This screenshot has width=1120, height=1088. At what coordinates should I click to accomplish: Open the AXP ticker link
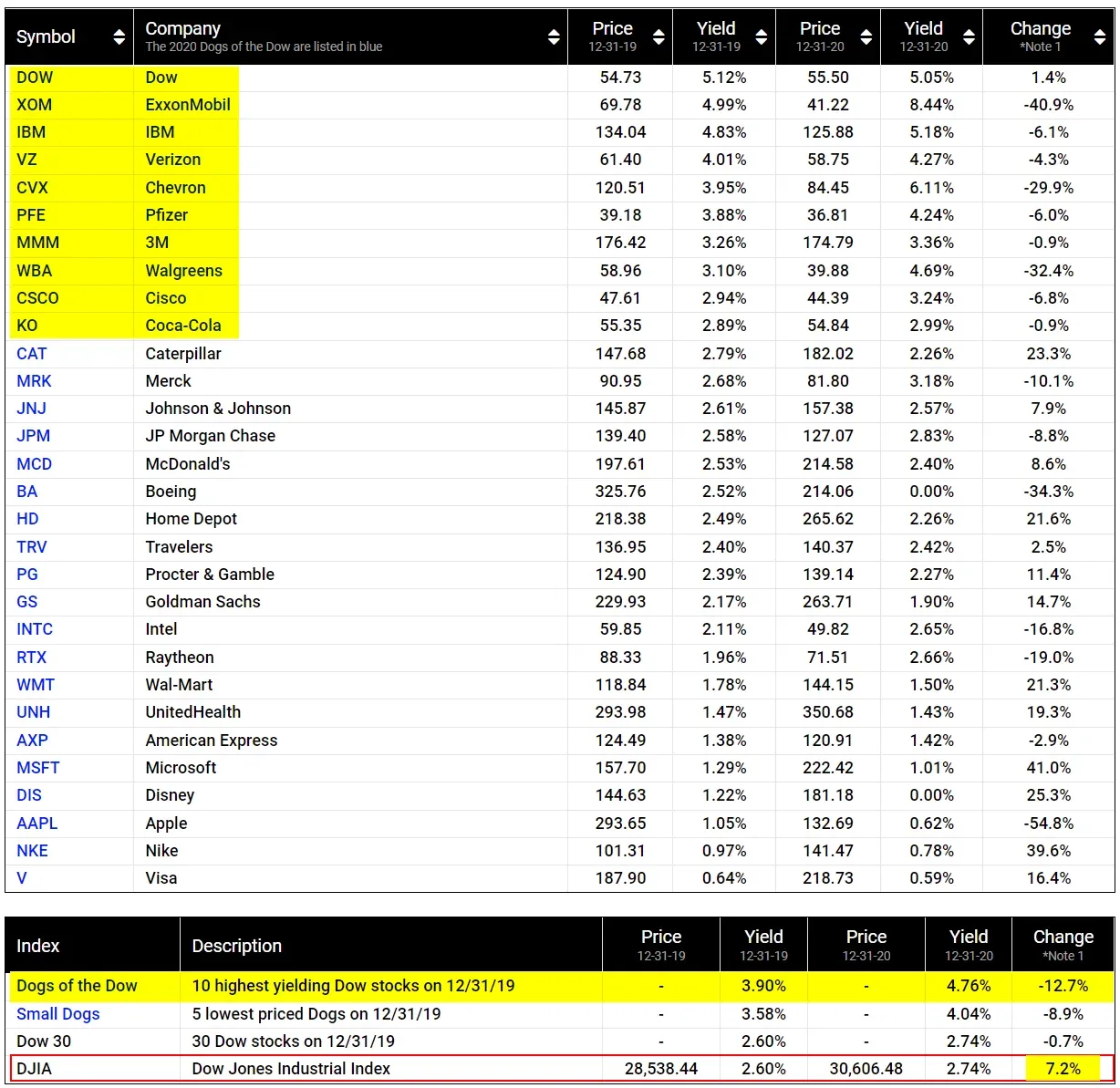(32, 741)
